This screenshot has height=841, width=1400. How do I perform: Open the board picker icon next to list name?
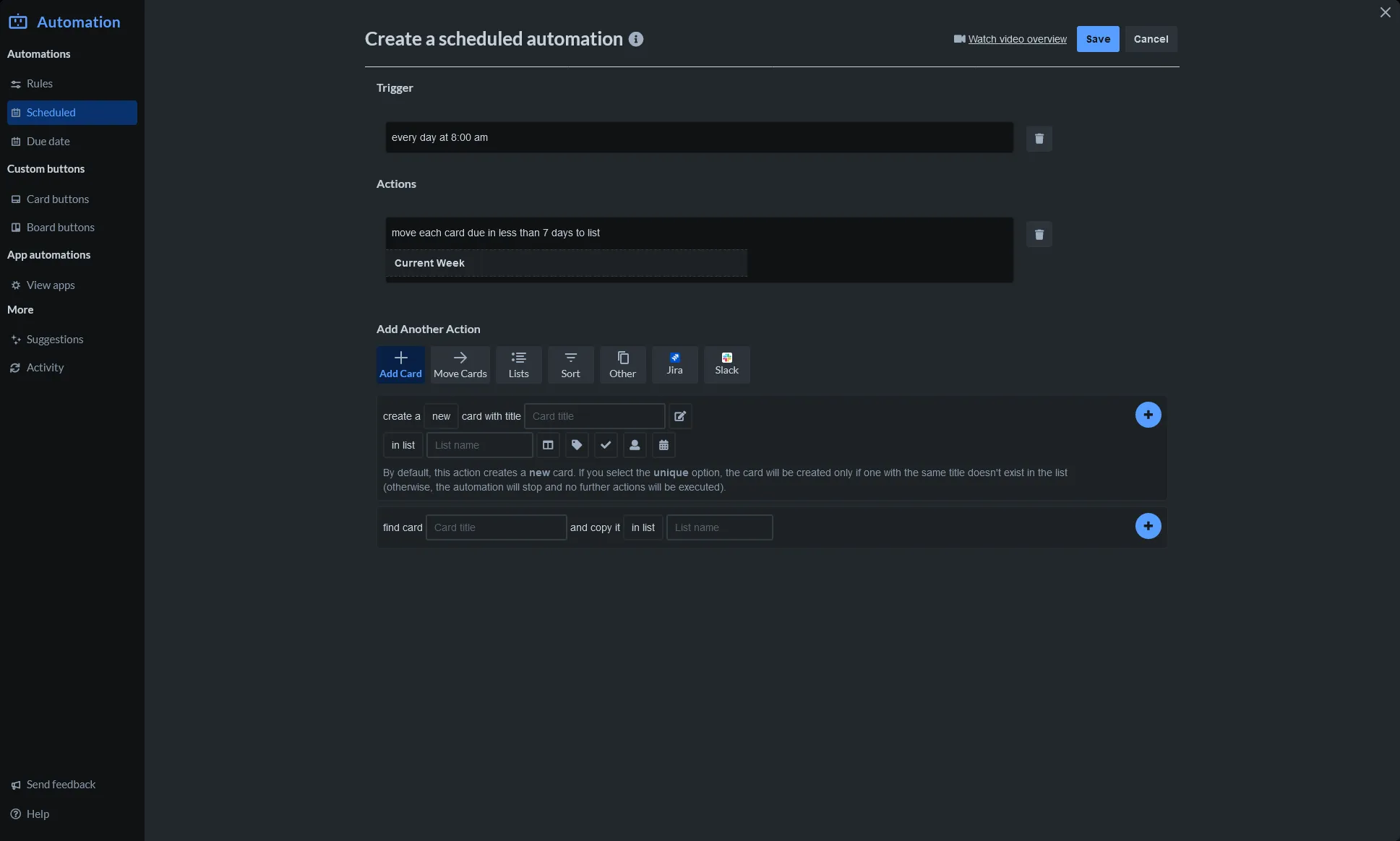548,445
